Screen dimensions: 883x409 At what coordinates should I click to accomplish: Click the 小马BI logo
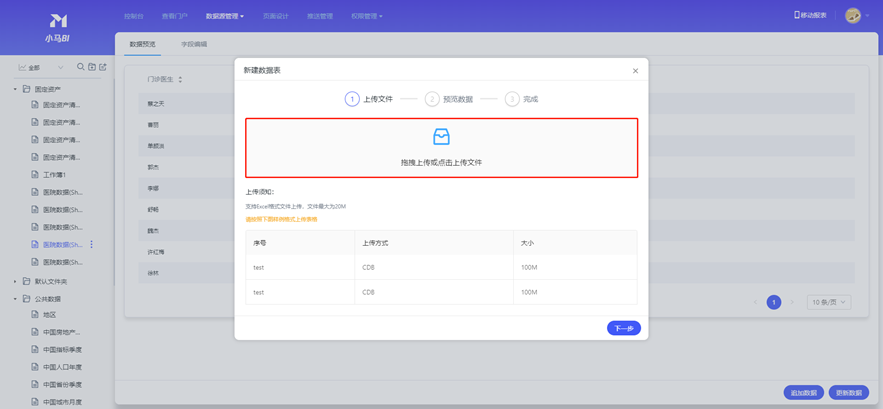57,27
